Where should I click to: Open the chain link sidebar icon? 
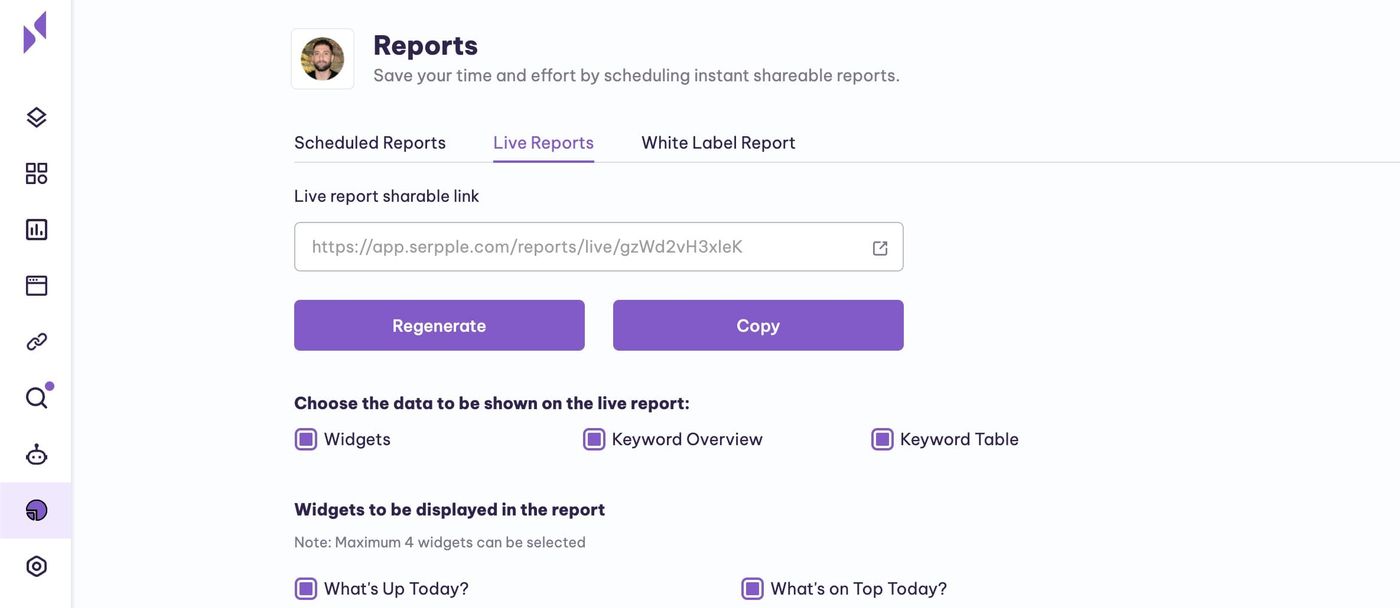coord(36,342)
